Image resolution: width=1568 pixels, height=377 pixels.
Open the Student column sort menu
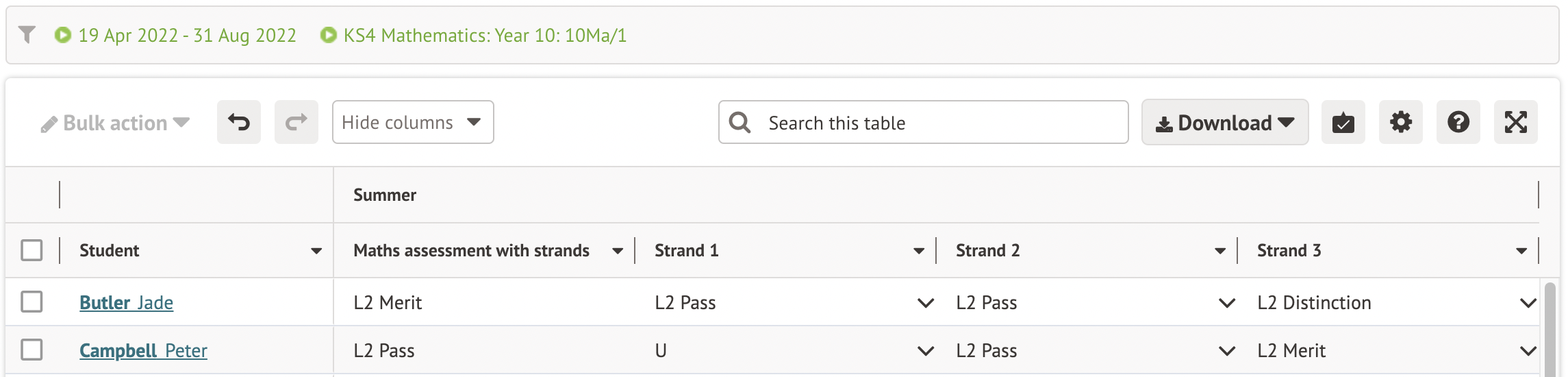(316, 251)
